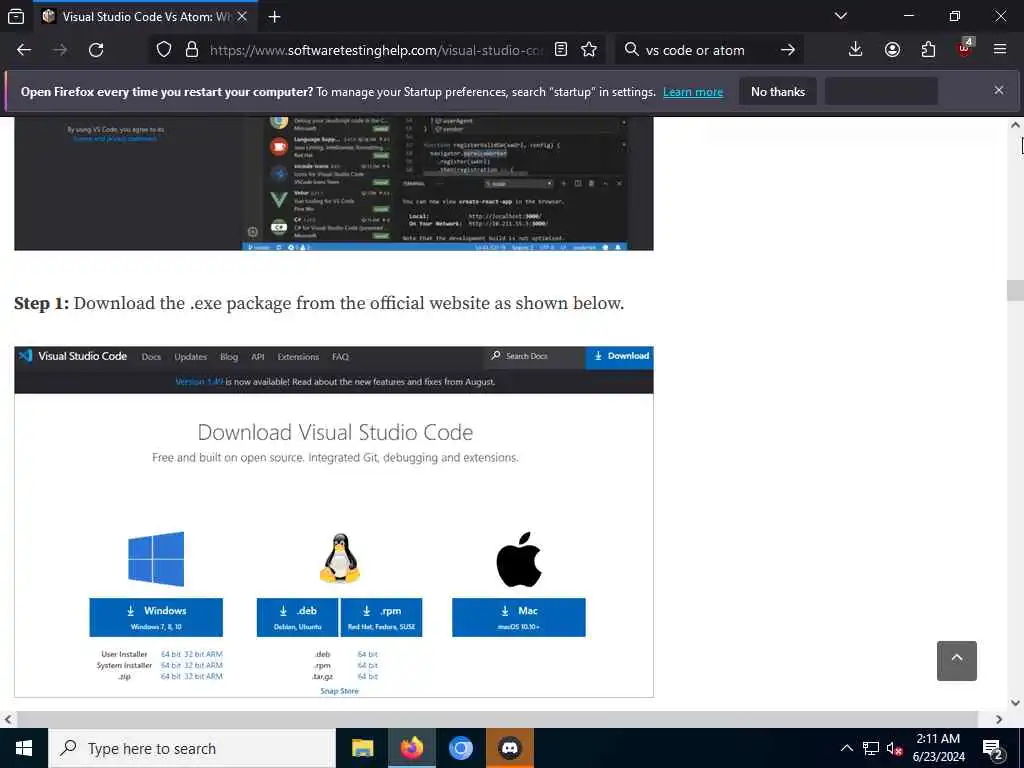The image size is (1024, 768).
Task: Submit search with arrow button
Action: tap(788, 50)
